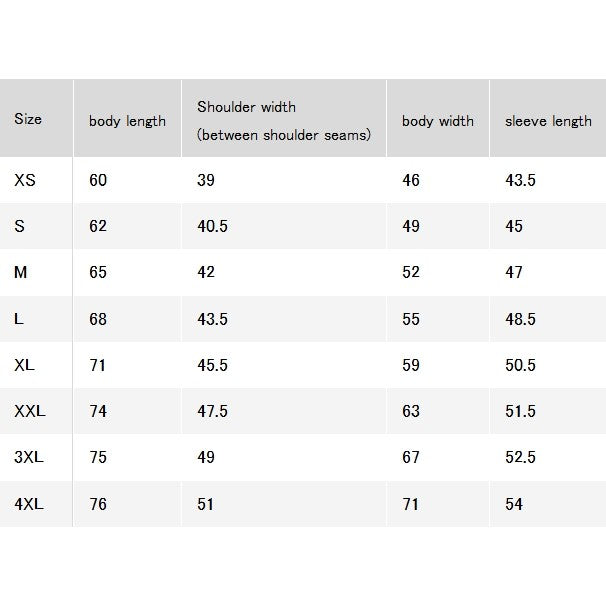Select the S shoulder width value 40.5

point(212,226)
